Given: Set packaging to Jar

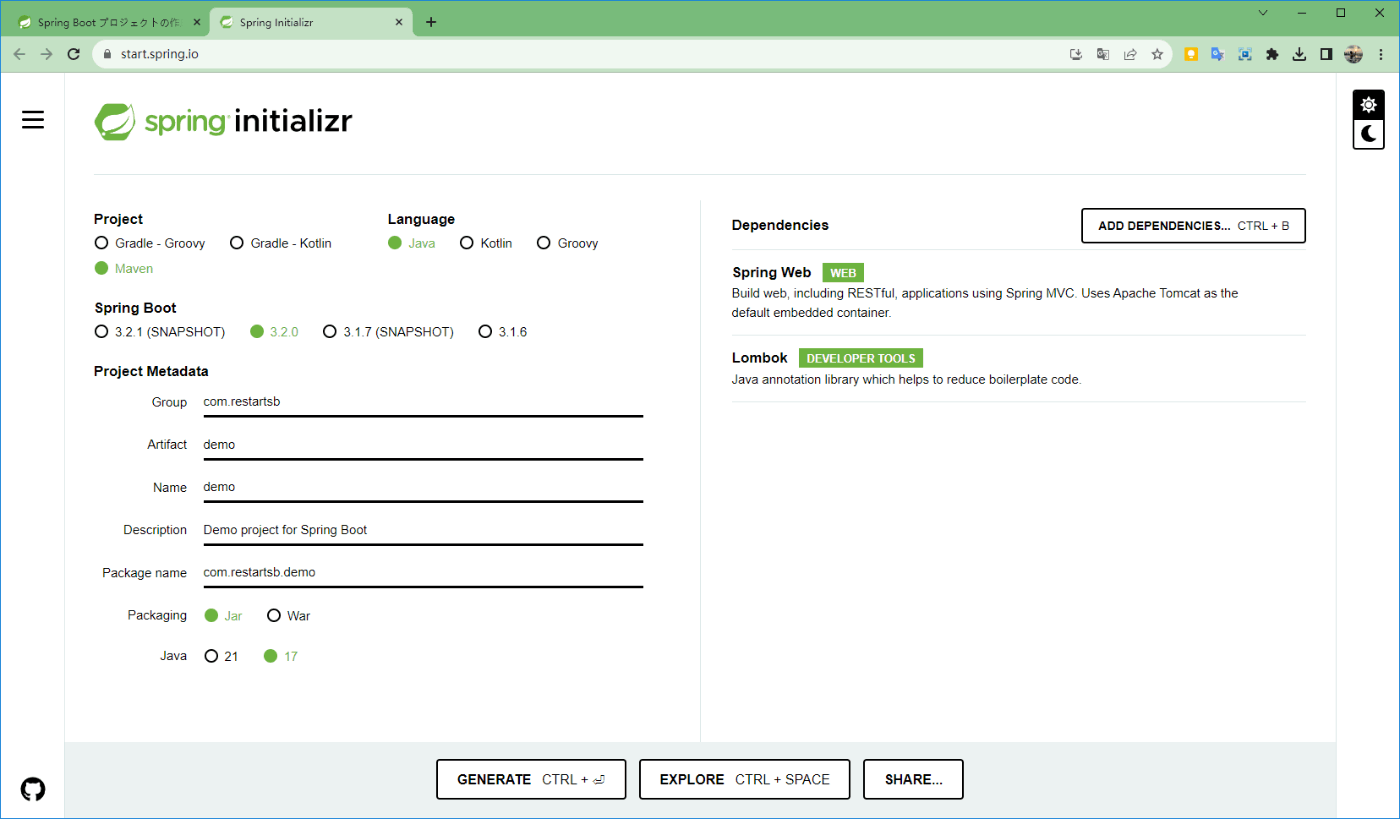Looking at the screenshot, I should 223,615.
